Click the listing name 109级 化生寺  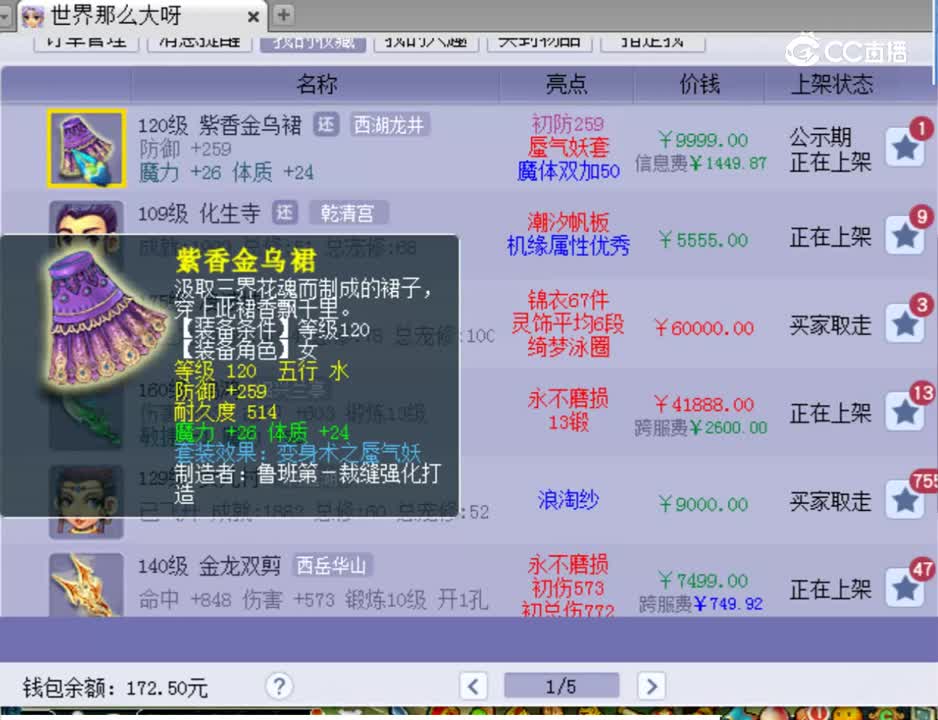pyautogui.click(x=199, y=213)
